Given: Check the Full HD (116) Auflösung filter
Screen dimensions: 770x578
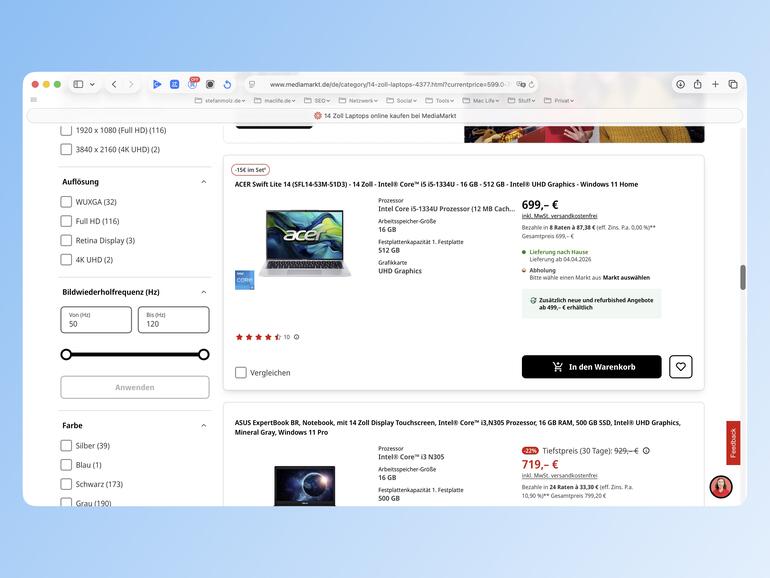Looking at the screenshot, I should pos(66,221).
